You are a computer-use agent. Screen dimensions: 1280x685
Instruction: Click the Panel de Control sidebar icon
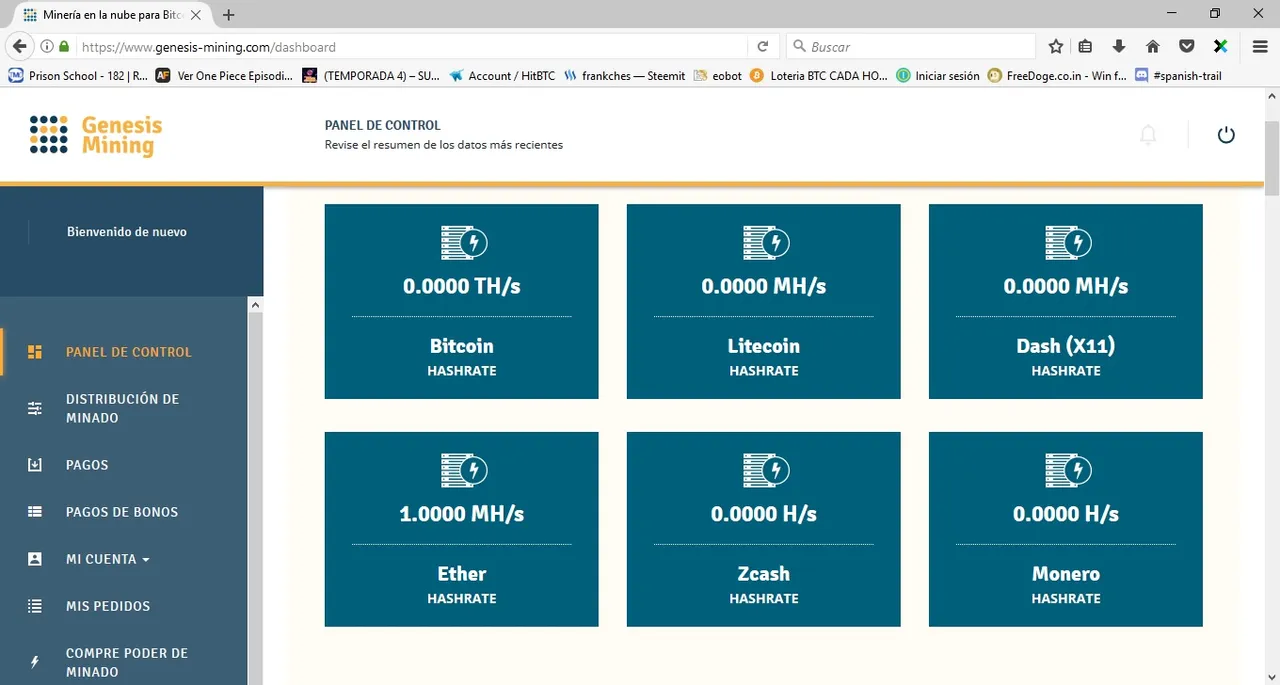35,352
